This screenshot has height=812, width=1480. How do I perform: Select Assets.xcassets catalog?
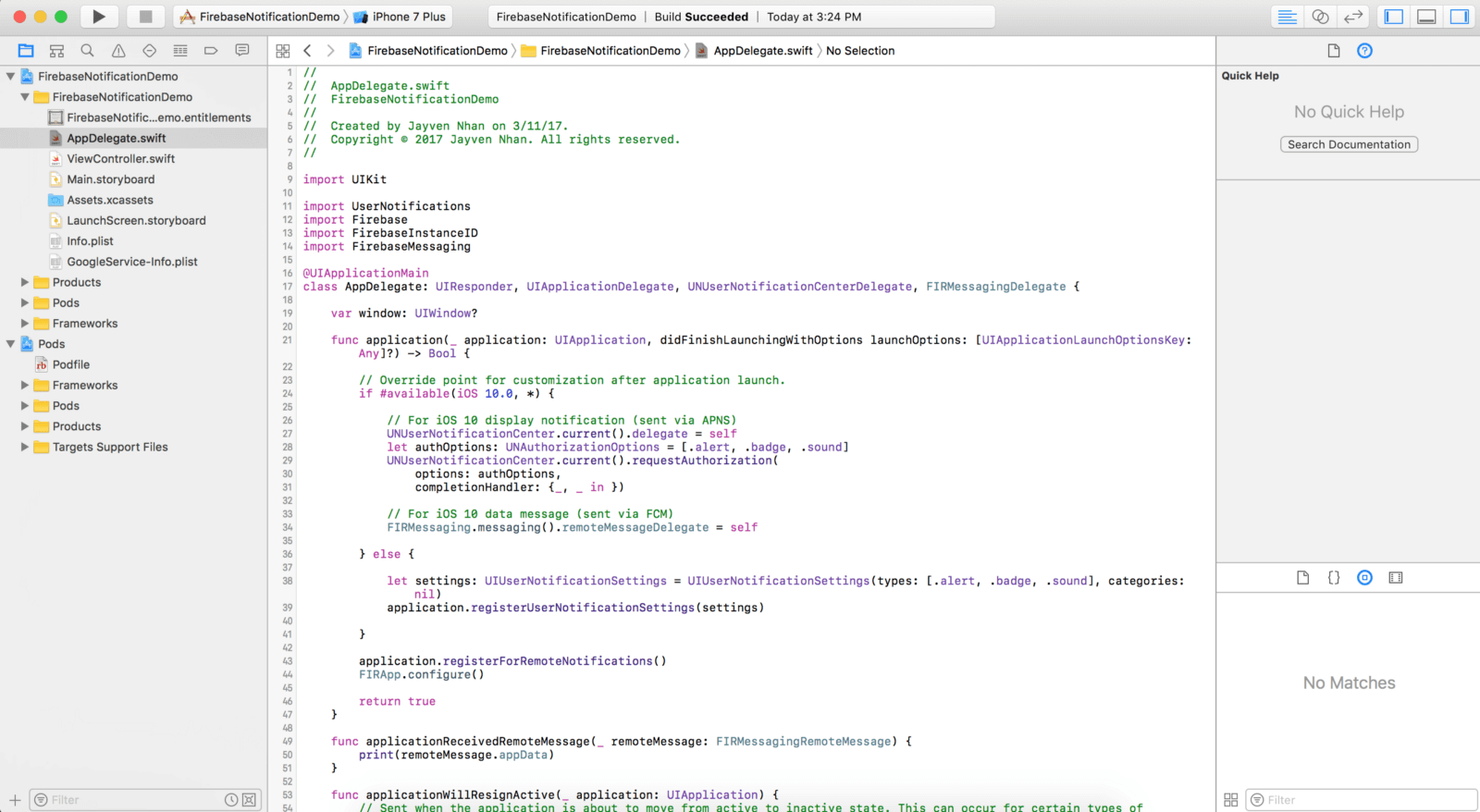point(109,200)
